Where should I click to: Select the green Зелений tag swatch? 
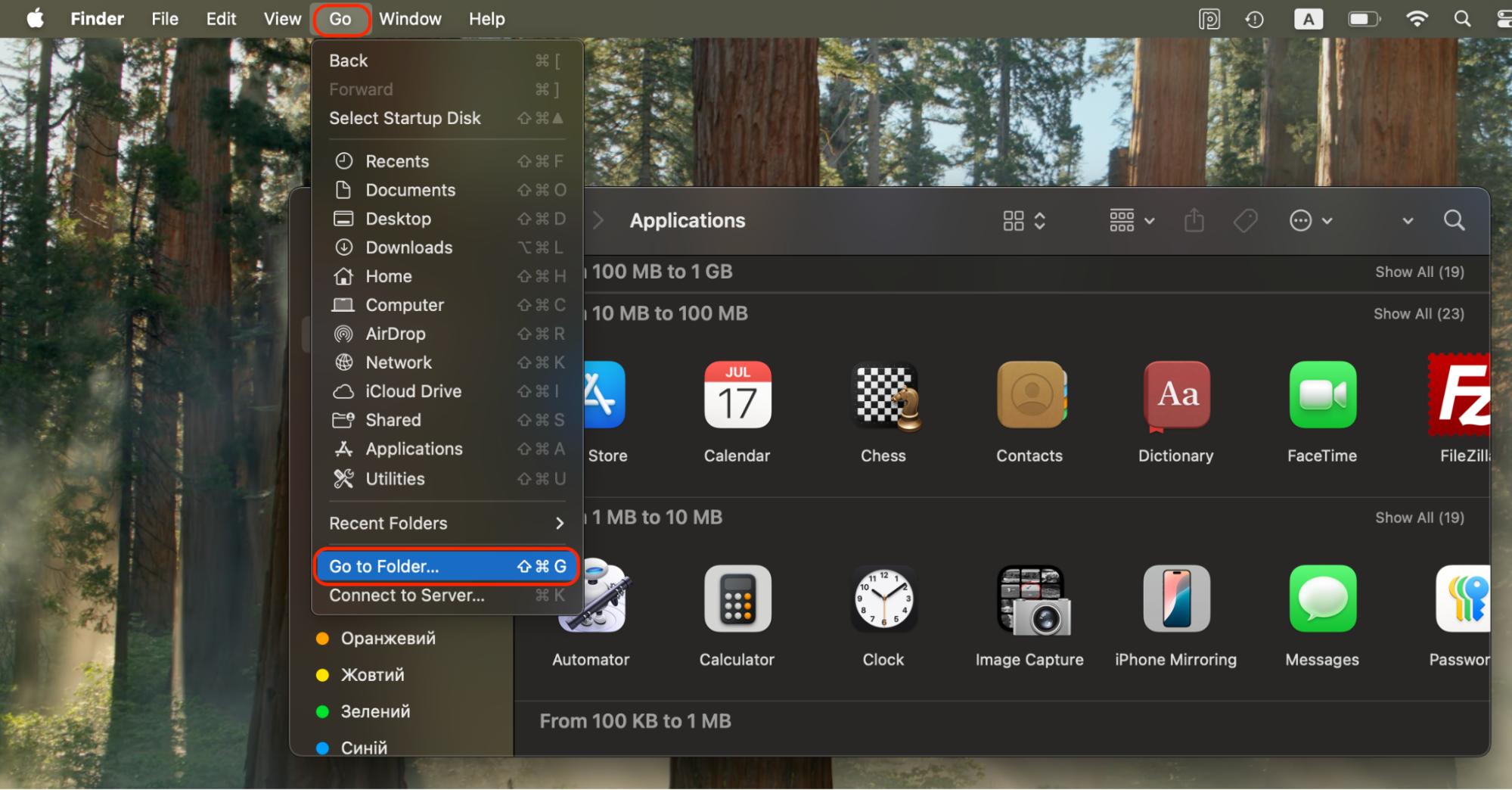[324, 711]
